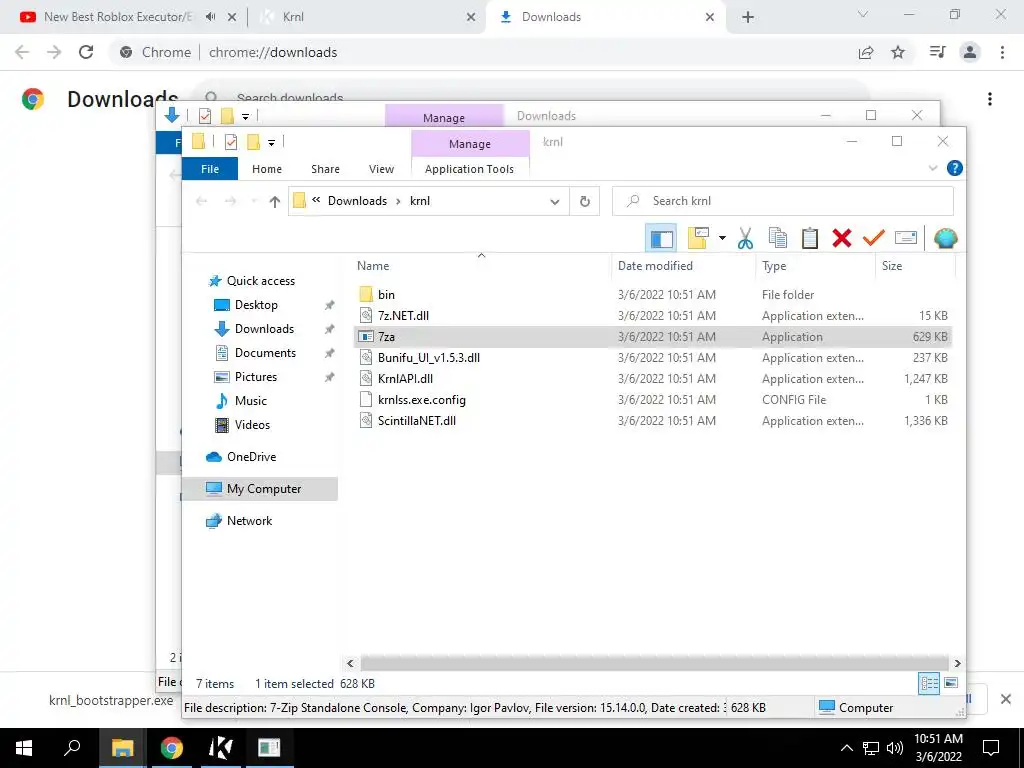
Task: Click the Up one level arrow
Action: tap(274, 202)
